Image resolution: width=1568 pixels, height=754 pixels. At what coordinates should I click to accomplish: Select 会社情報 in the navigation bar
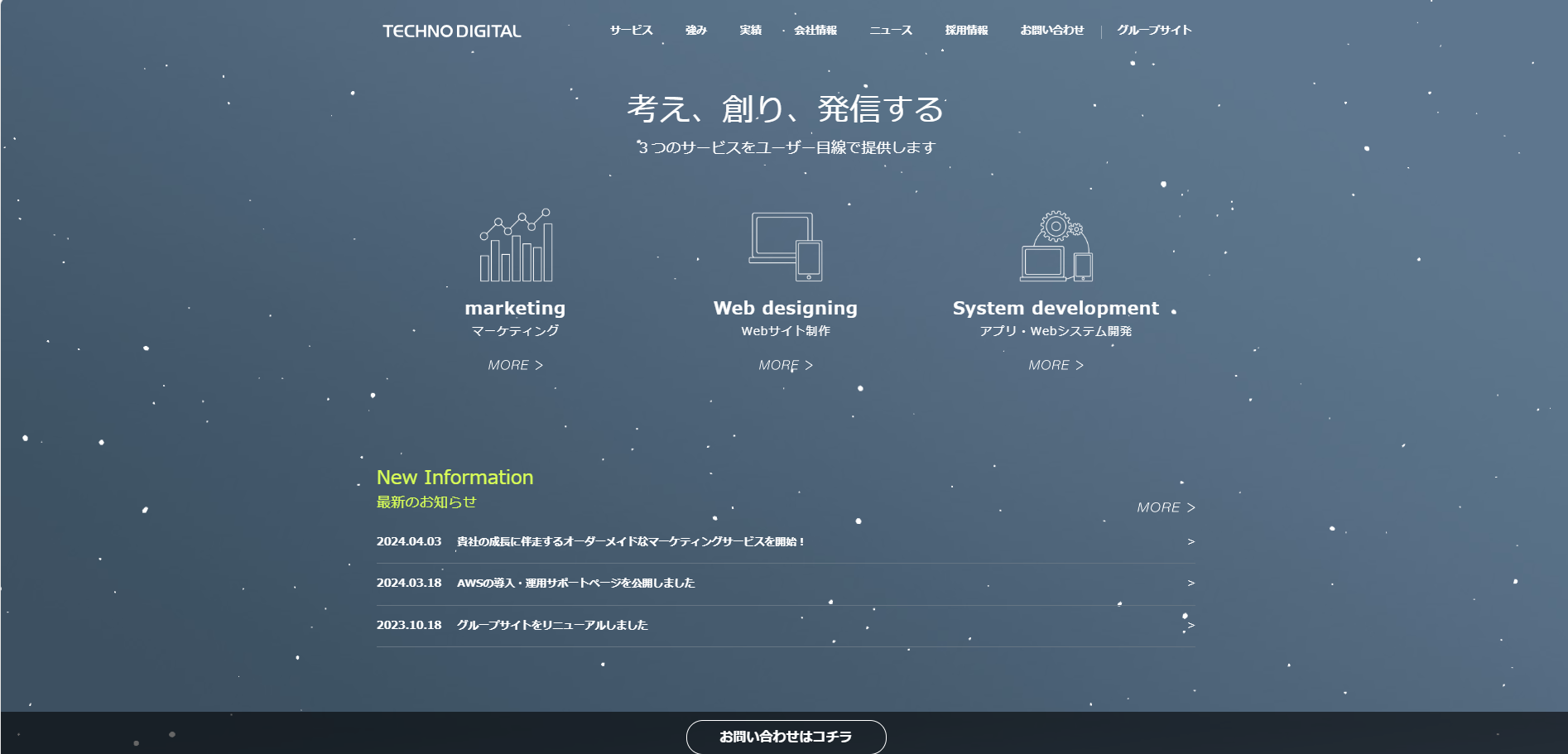pyautogui.click(x=815, y=31)
